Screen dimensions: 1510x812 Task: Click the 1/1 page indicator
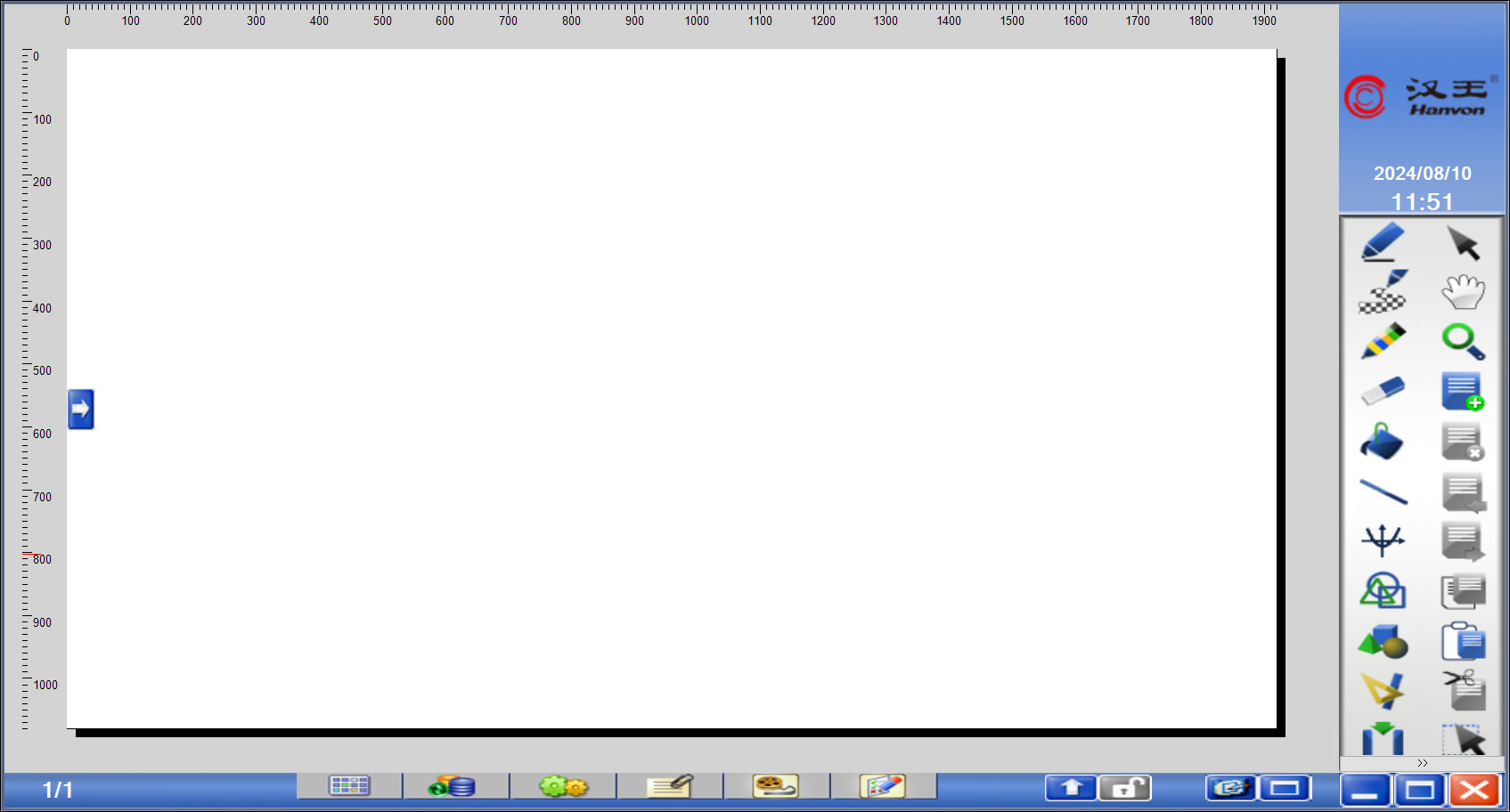(58, 790)
